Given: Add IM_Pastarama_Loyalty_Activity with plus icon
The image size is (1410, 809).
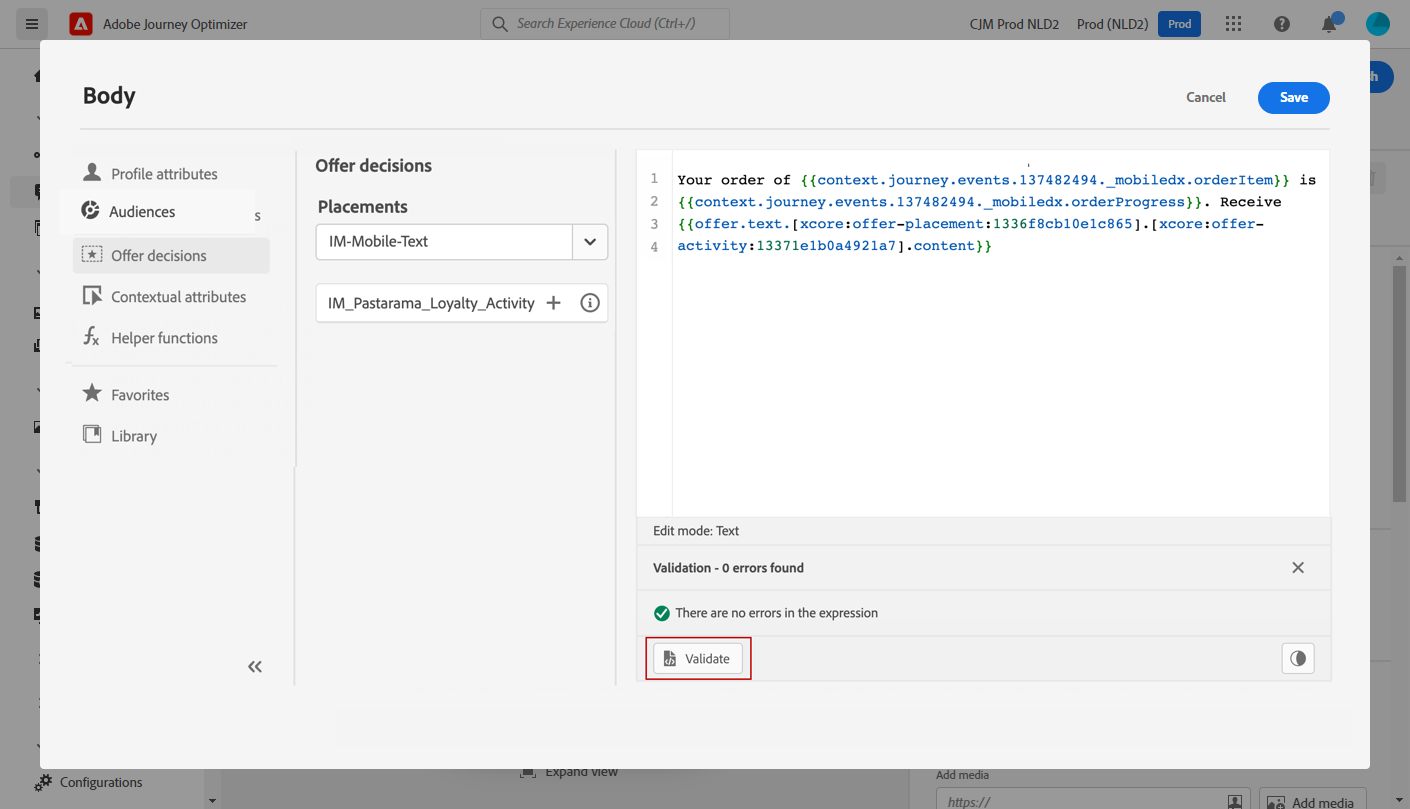Looking at the screenshot, I should pos(553,303).
